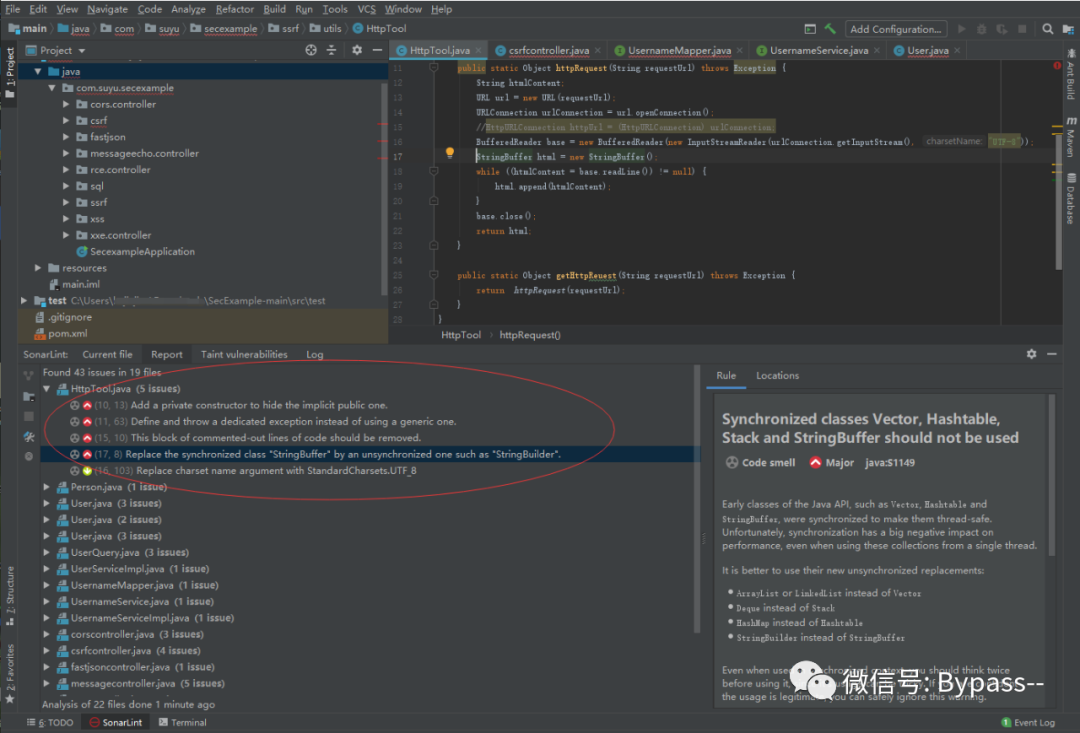Open the Taint vulnerabilities tab

tap(244, 354)
